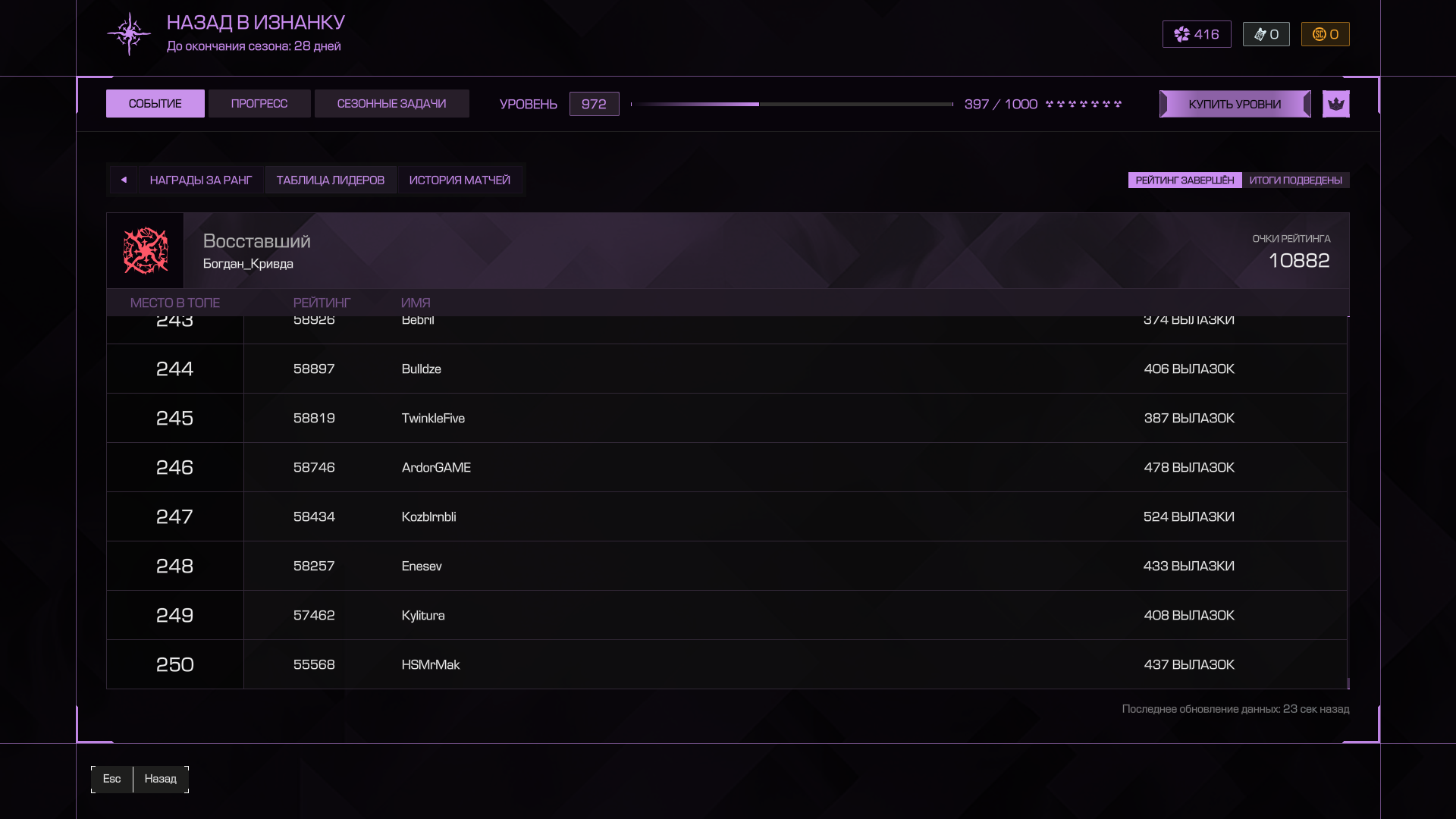Click the left arrow before НАГРАДЫ ЗА РАНГ

coord(124,180)
